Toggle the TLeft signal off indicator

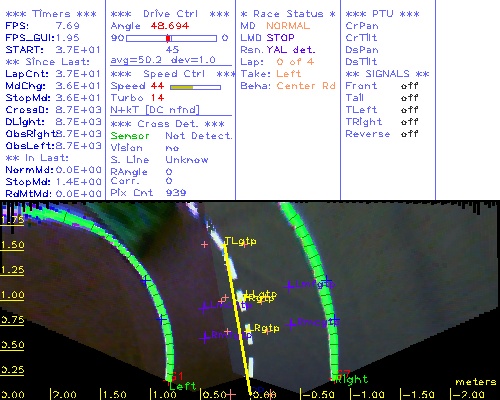point(409,110)
